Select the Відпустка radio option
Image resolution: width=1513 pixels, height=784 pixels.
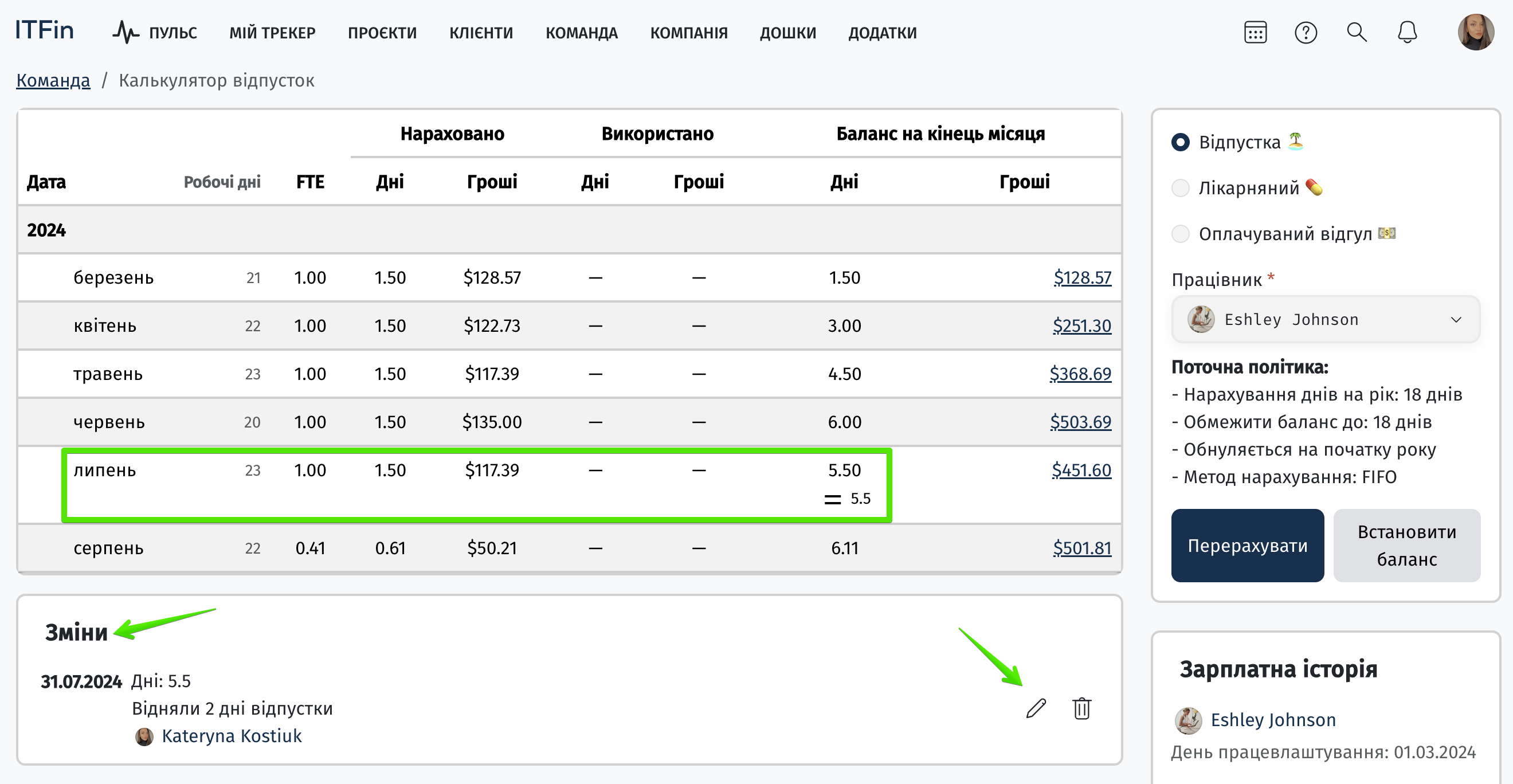pyautogui.click(x=1180, y=142)
